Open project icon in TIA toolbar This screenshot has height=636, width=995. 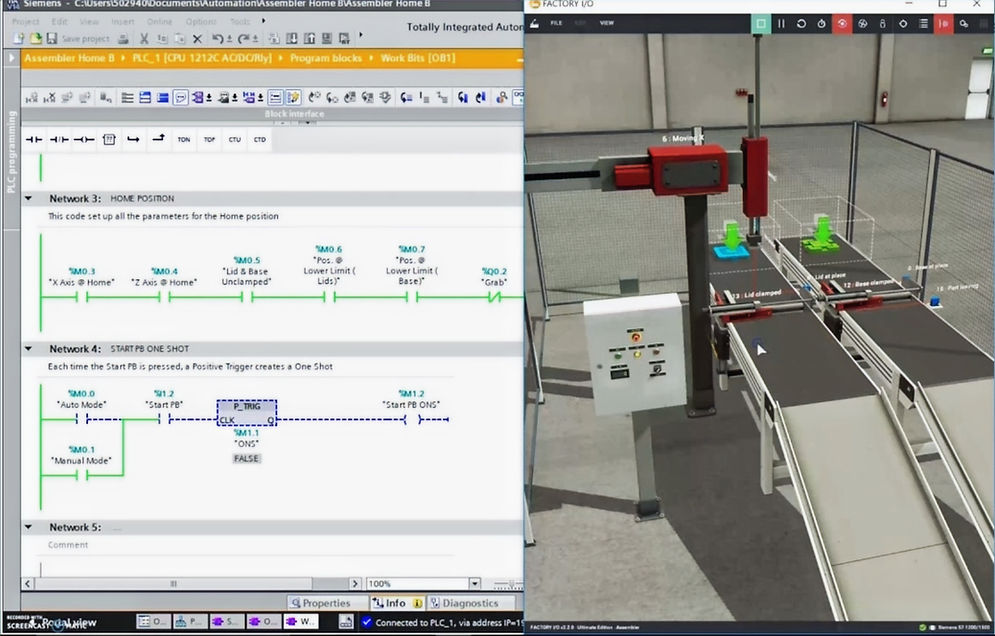point(35,39)
